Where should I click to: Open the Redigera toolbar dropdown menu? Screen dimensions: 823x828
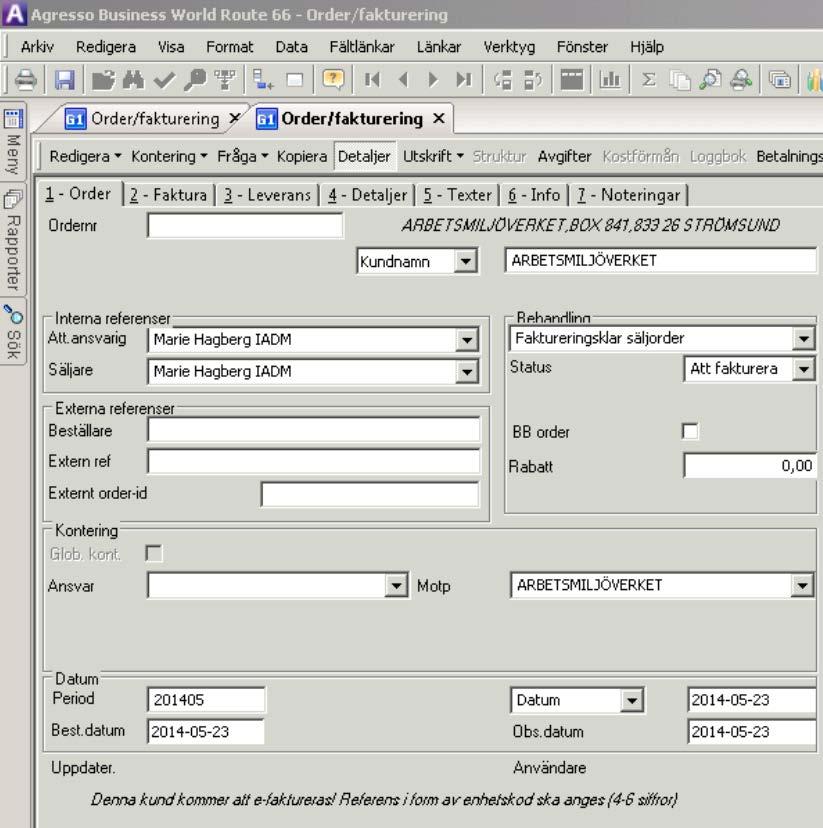coord(85,156)
